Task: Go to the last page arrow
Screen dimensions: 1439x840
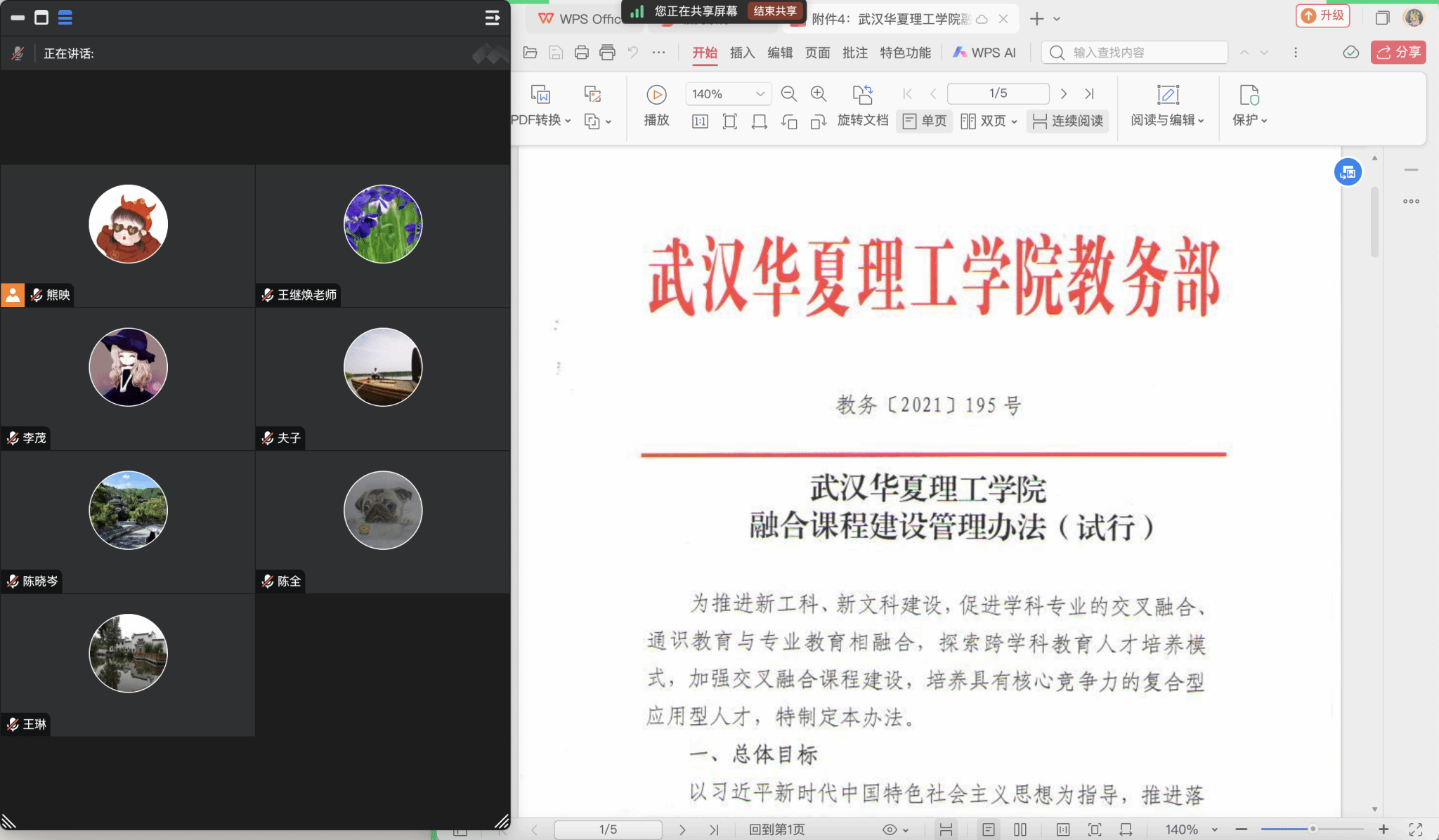Action: click(x=1089, y=94)
